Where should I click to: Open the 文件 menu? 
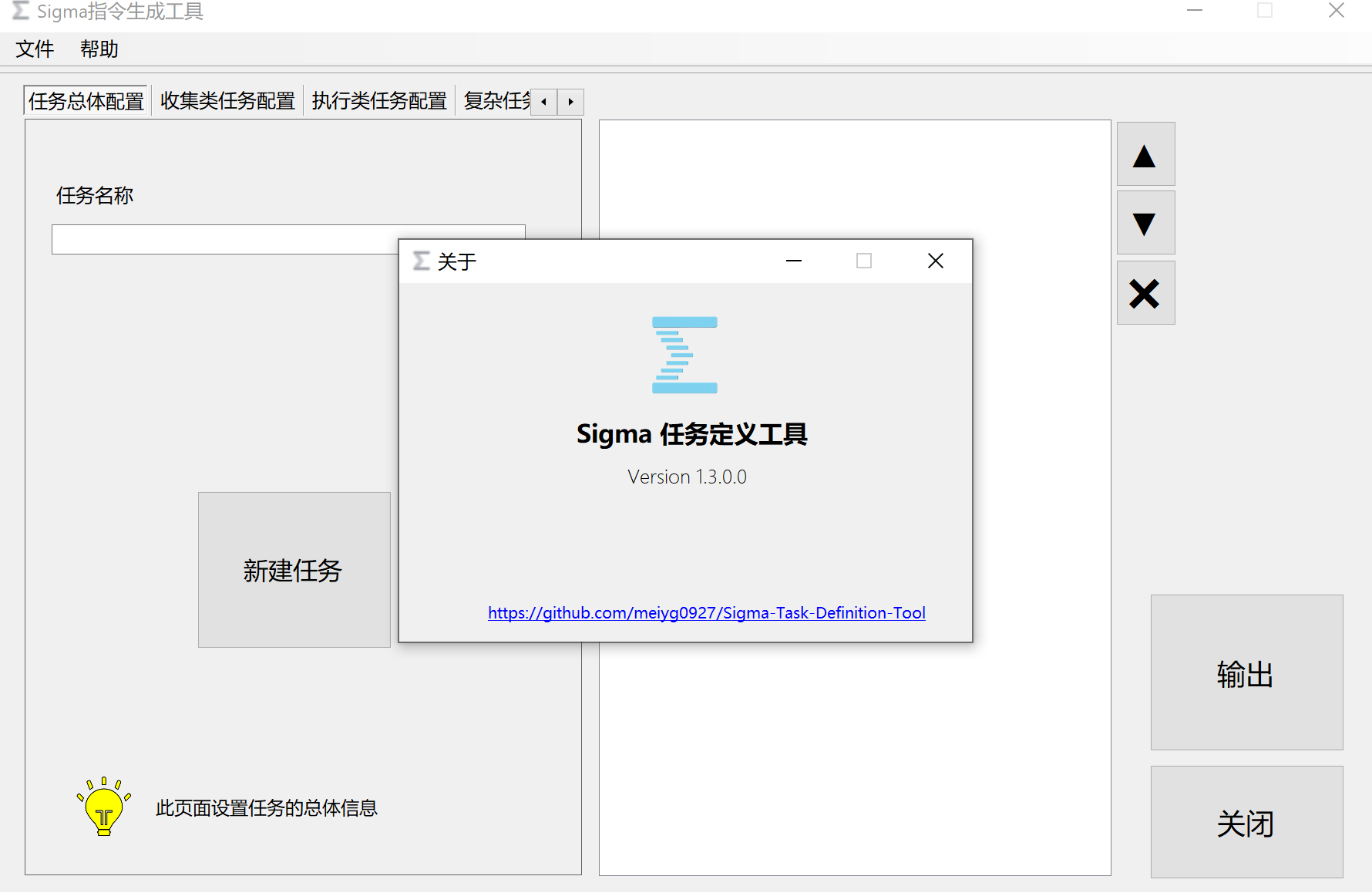[x=35, y=49]
